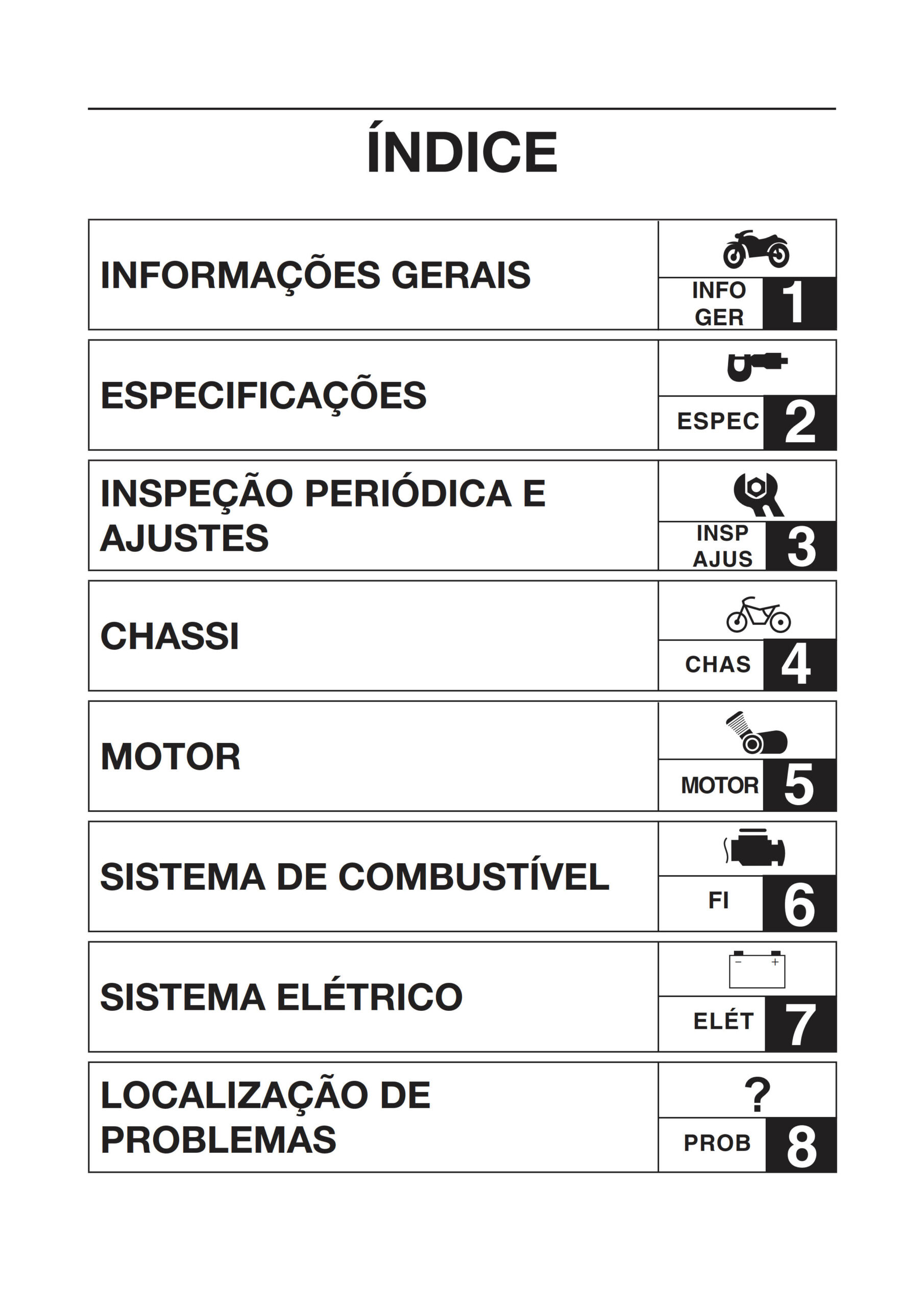Open SISTEMA DE COMBUSTÍVEL chapter
The image size is (924, 1307).
354,877
